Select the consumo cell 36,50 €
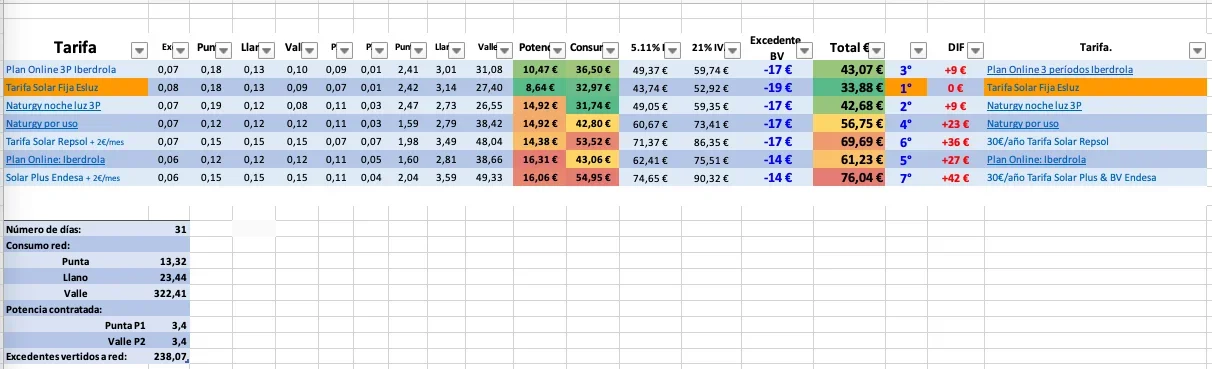Image resolution: width=1212 pixels, height=369 pixels. pyautogui.click(x=592, y=70)
